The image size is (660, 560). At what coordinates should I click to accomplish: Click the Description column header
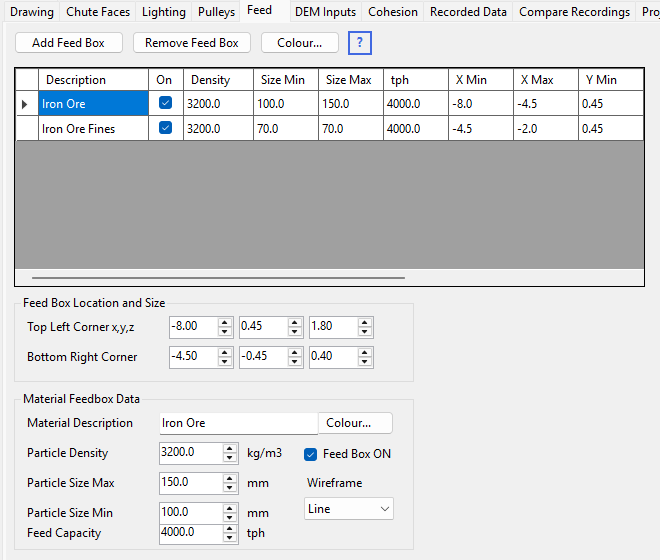point(93,80)
